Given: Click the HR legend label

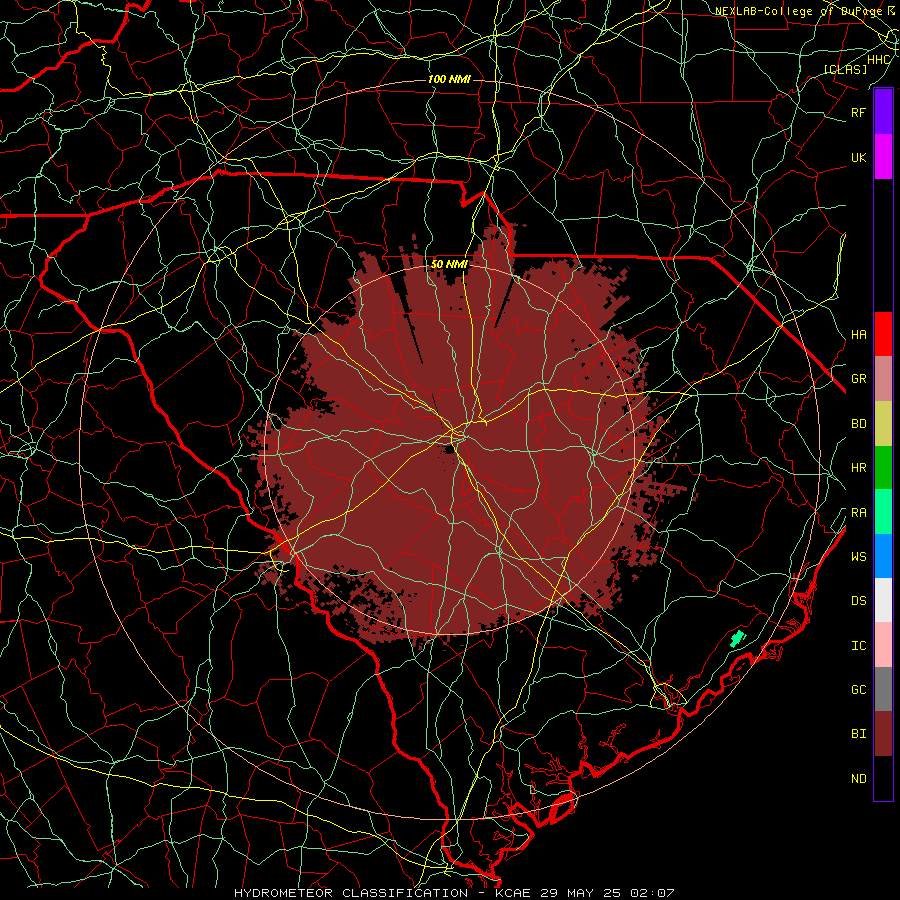Looking at the screenshot, I should pyautogui.click(x=858, y=468).
